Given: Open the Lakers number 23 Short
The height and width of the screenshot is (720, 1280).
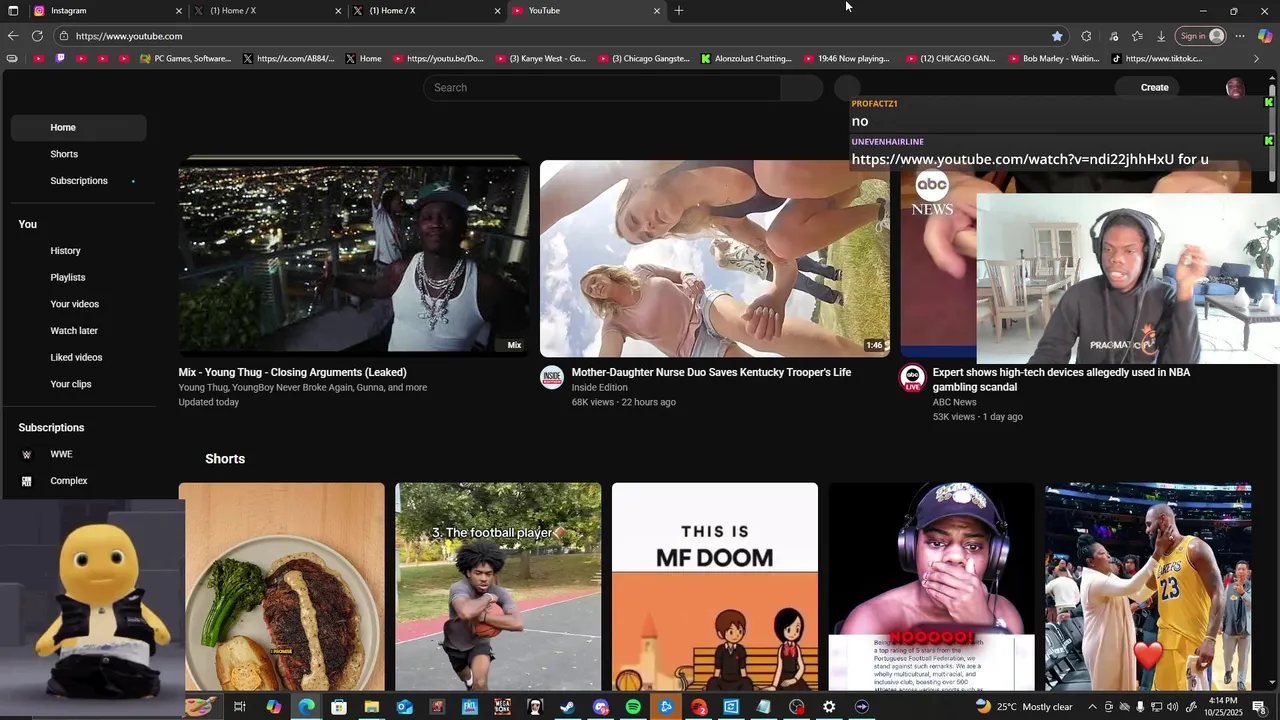Looking at the screenshot, I should 1148,587.
